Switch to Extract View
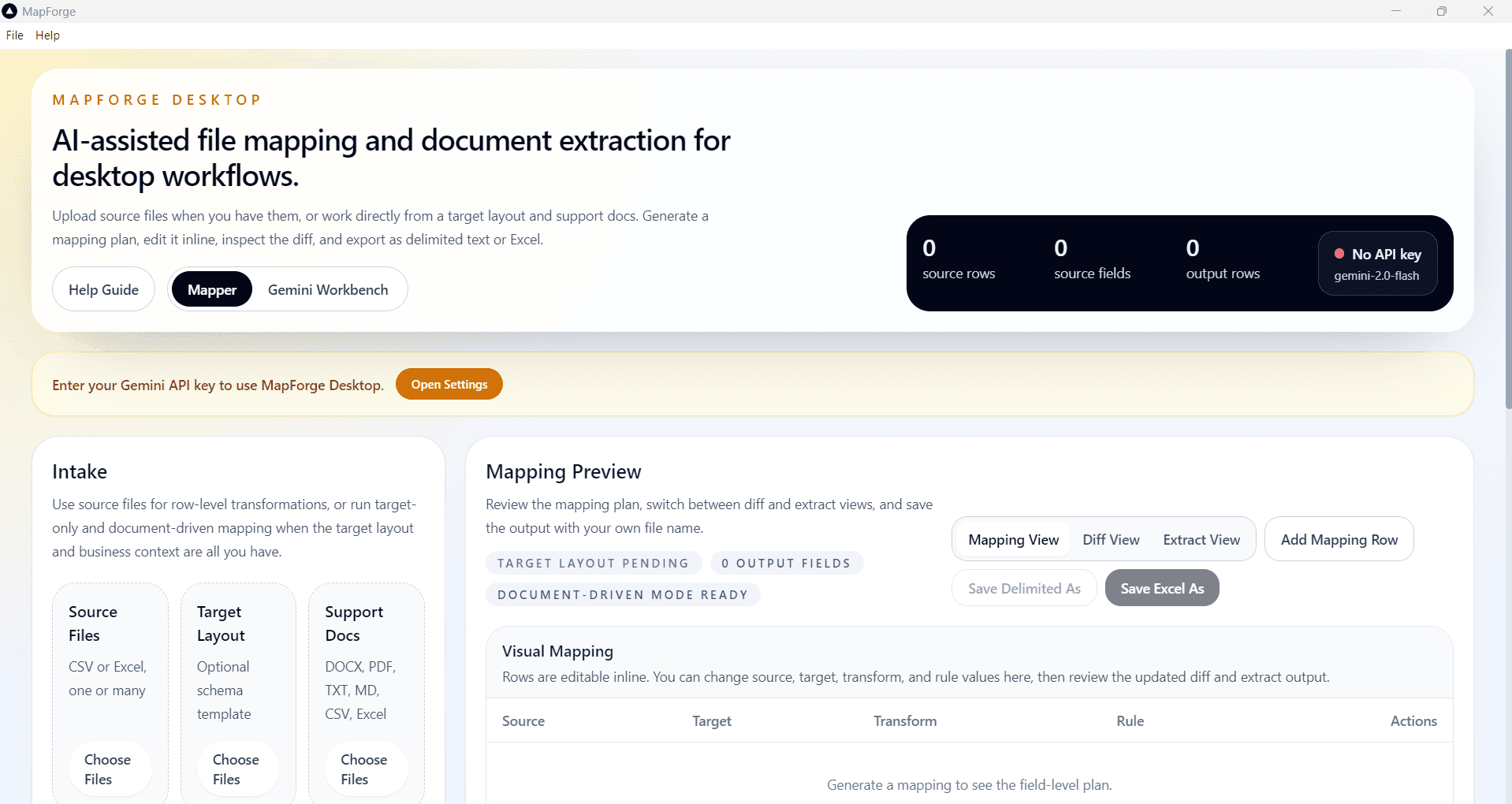1512x804 pixels. [1201, 539]
